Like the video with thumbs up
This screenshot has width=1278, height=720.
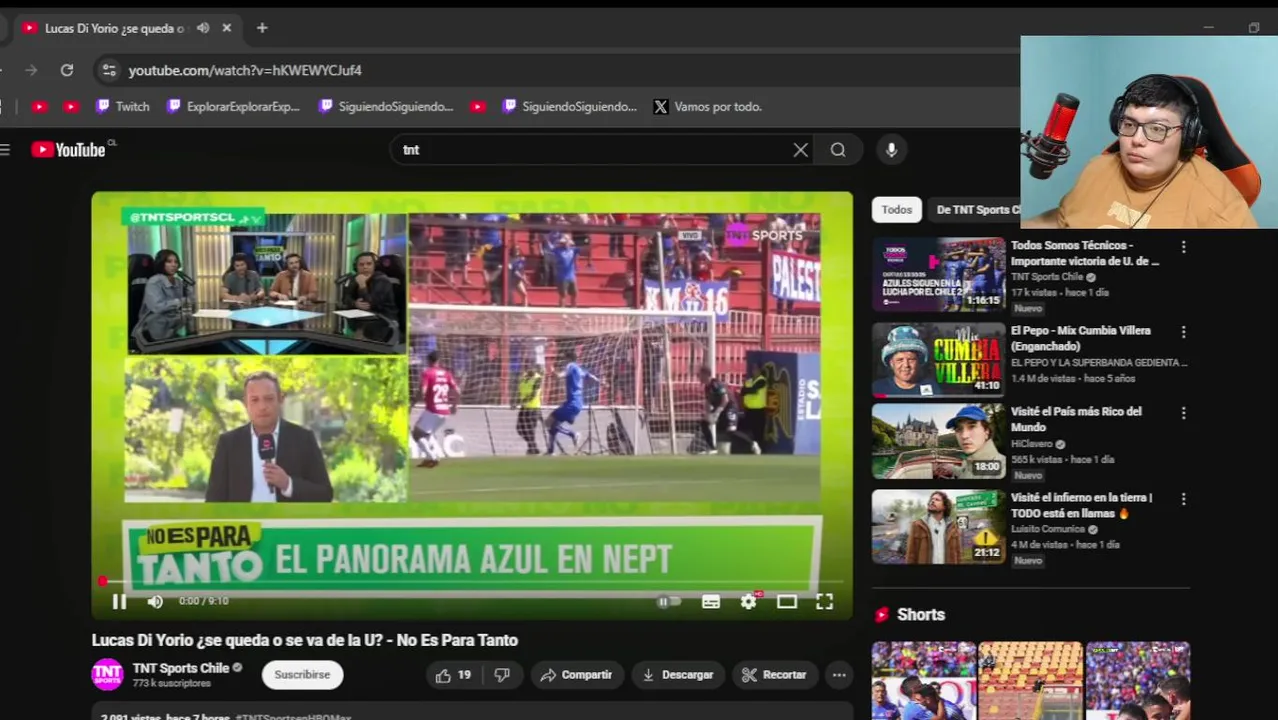pos(453,675)
